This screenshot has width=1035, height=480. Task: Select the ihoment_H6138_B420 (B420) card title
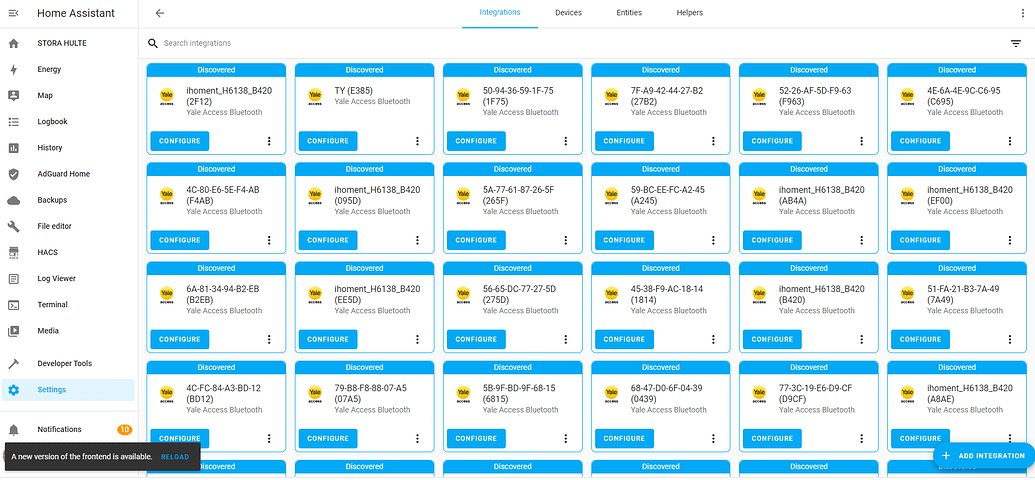click(x=822, y=294)
